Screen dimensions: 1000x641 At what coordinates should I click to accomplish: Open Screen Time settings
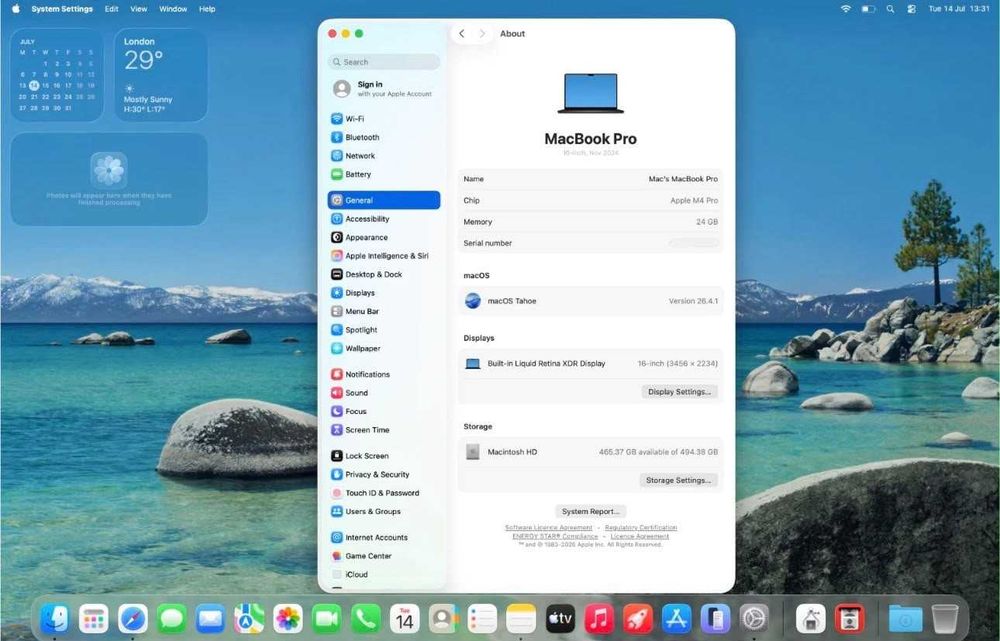(x=383, y=430)
